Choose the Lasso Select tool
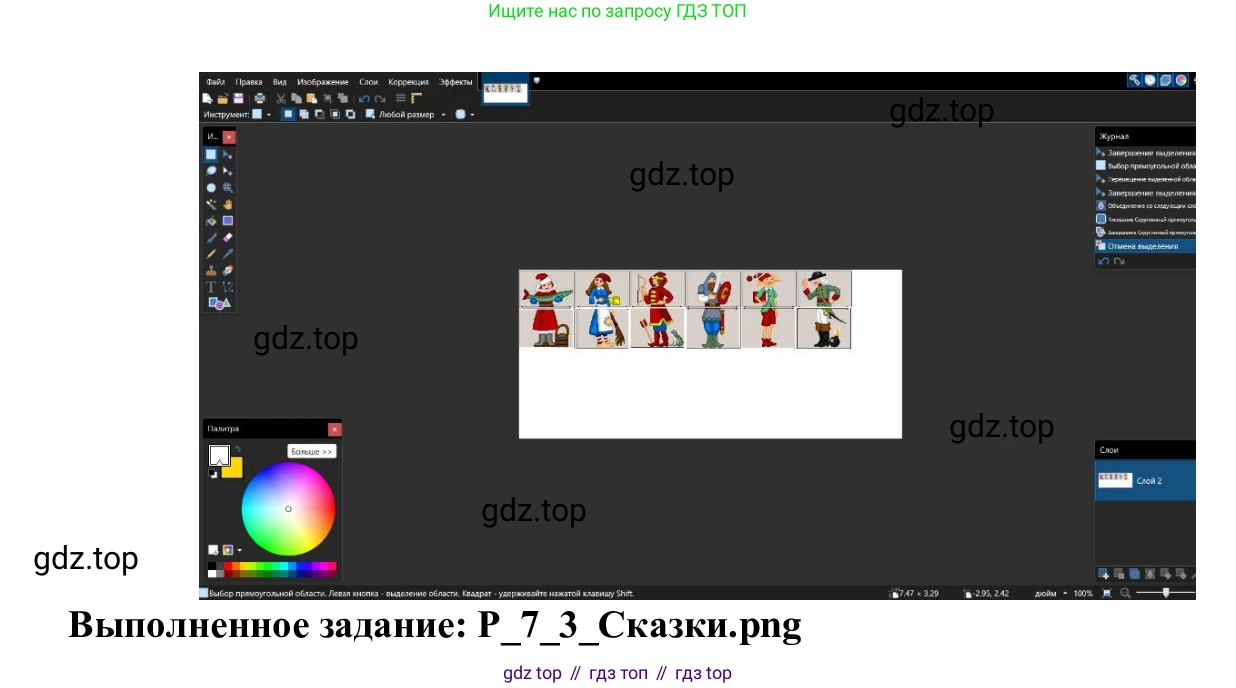1236x688 pixels. 211,171
